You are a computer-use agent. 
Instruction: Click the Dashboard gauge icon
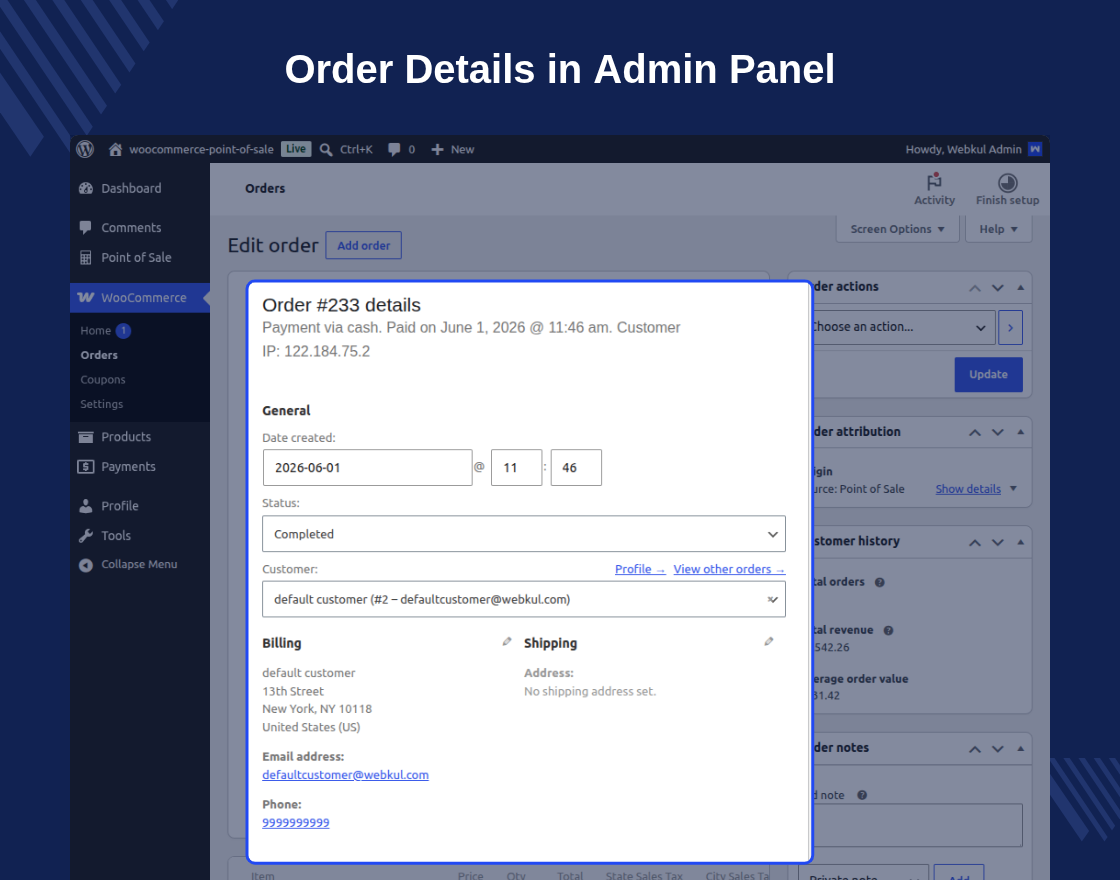pyautogui.click(x=86, y=189)
